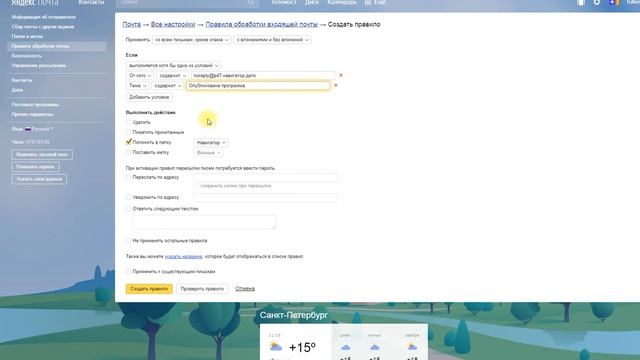The height and width of the screenshot is (360, 640).
Task: Open the 'ко всем письмам, кроме спама' dropdown
Action: (x=191, y=40)
